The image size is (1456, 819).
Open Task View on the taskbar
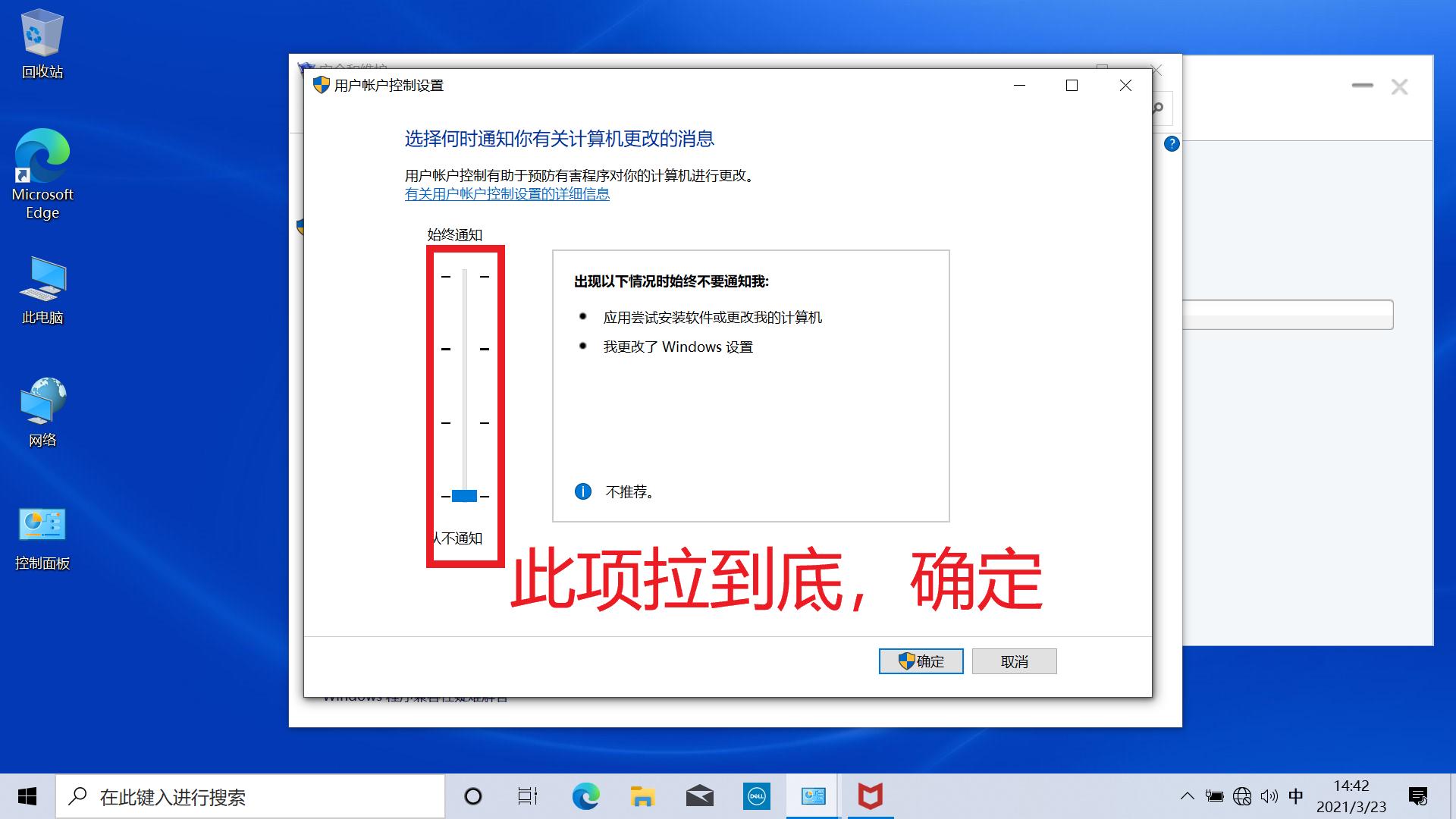pyautogui.click(x=527, y=796)
